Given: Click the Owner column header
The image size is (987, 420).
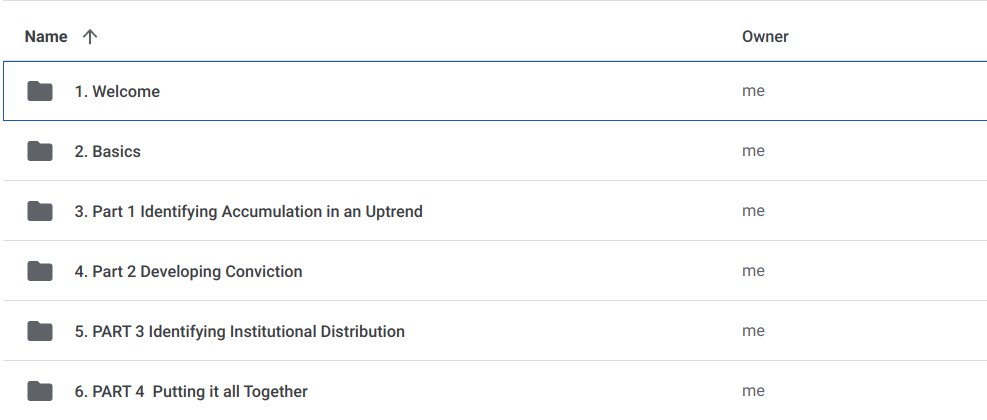Looking at the screenshot, I should pos(765,37).
